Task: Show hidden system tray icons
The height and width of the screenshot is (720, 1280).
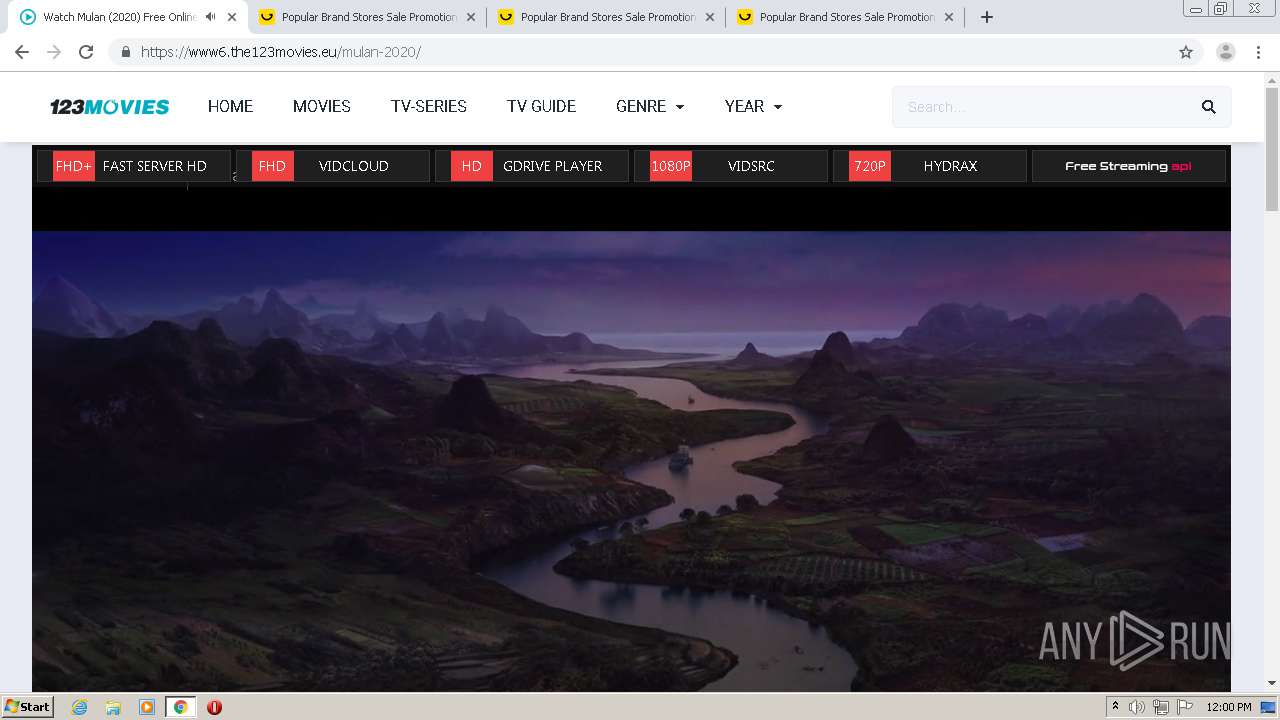Action: point(1115,706)
